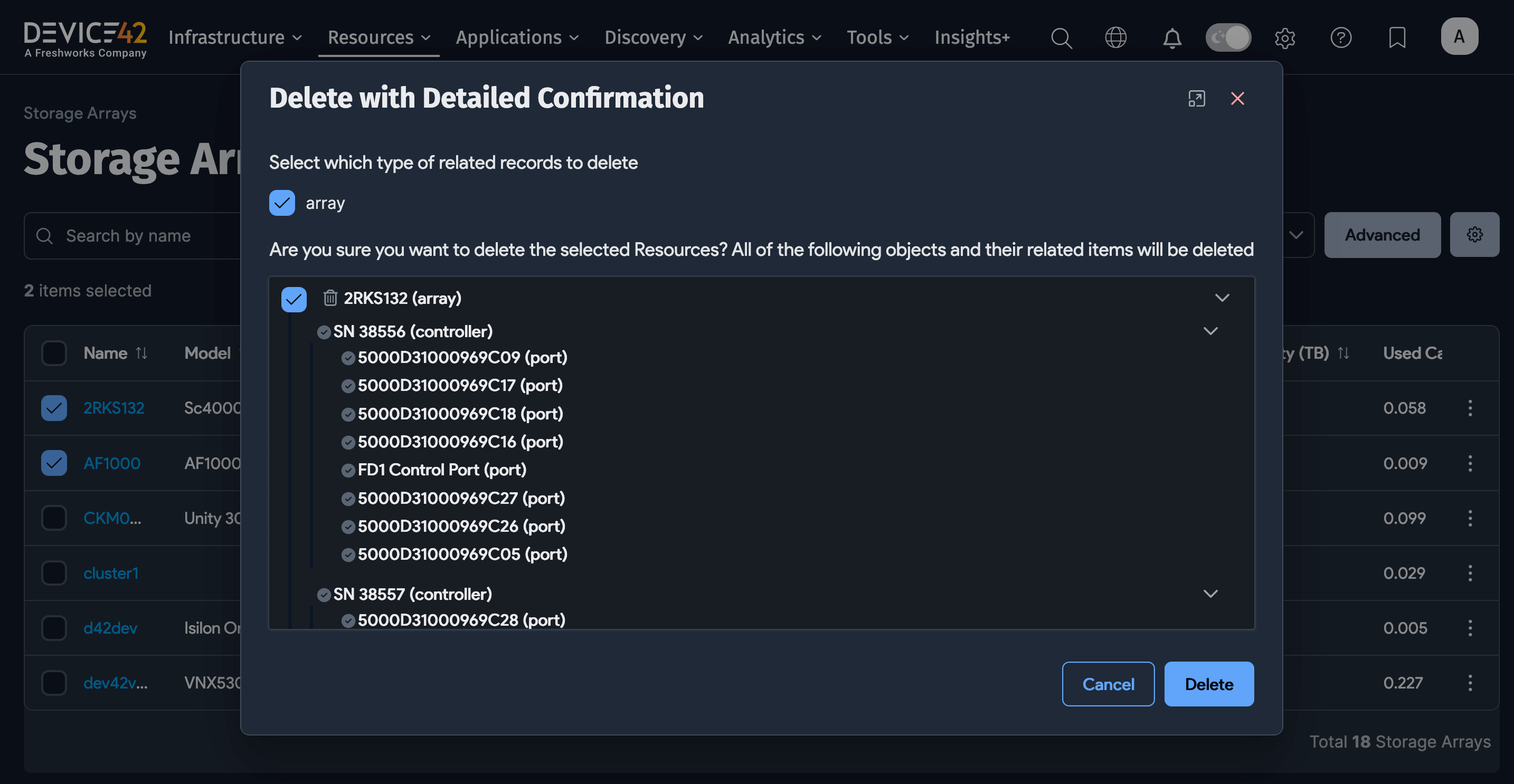This screenshot has height=784, width=1514.
Task: Open the help menu
Action: (1341, 37)
